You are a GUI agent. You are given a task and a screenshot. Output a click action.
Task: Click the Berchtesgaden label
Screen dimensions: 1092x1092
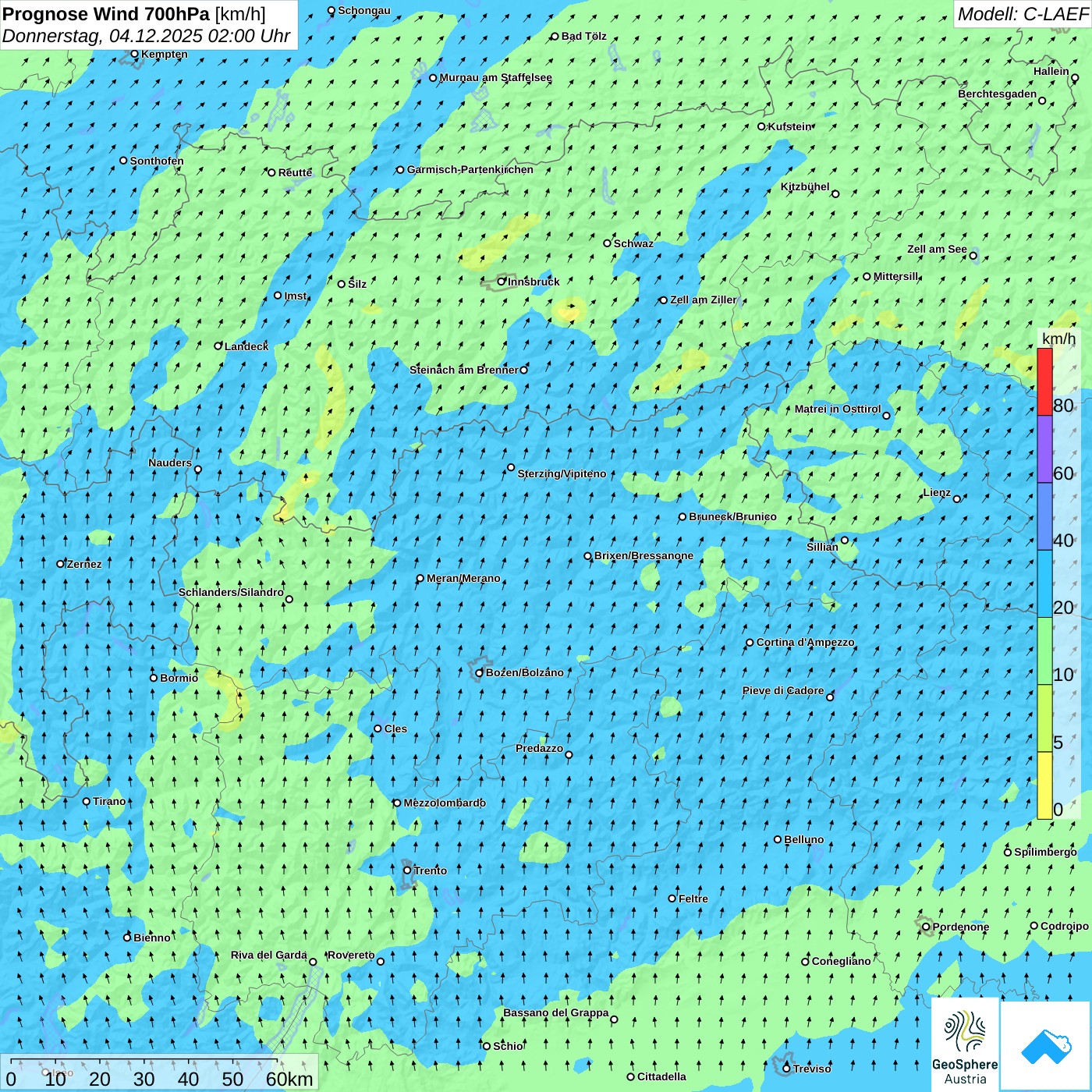pyautogui.click(x=998, y=94)
